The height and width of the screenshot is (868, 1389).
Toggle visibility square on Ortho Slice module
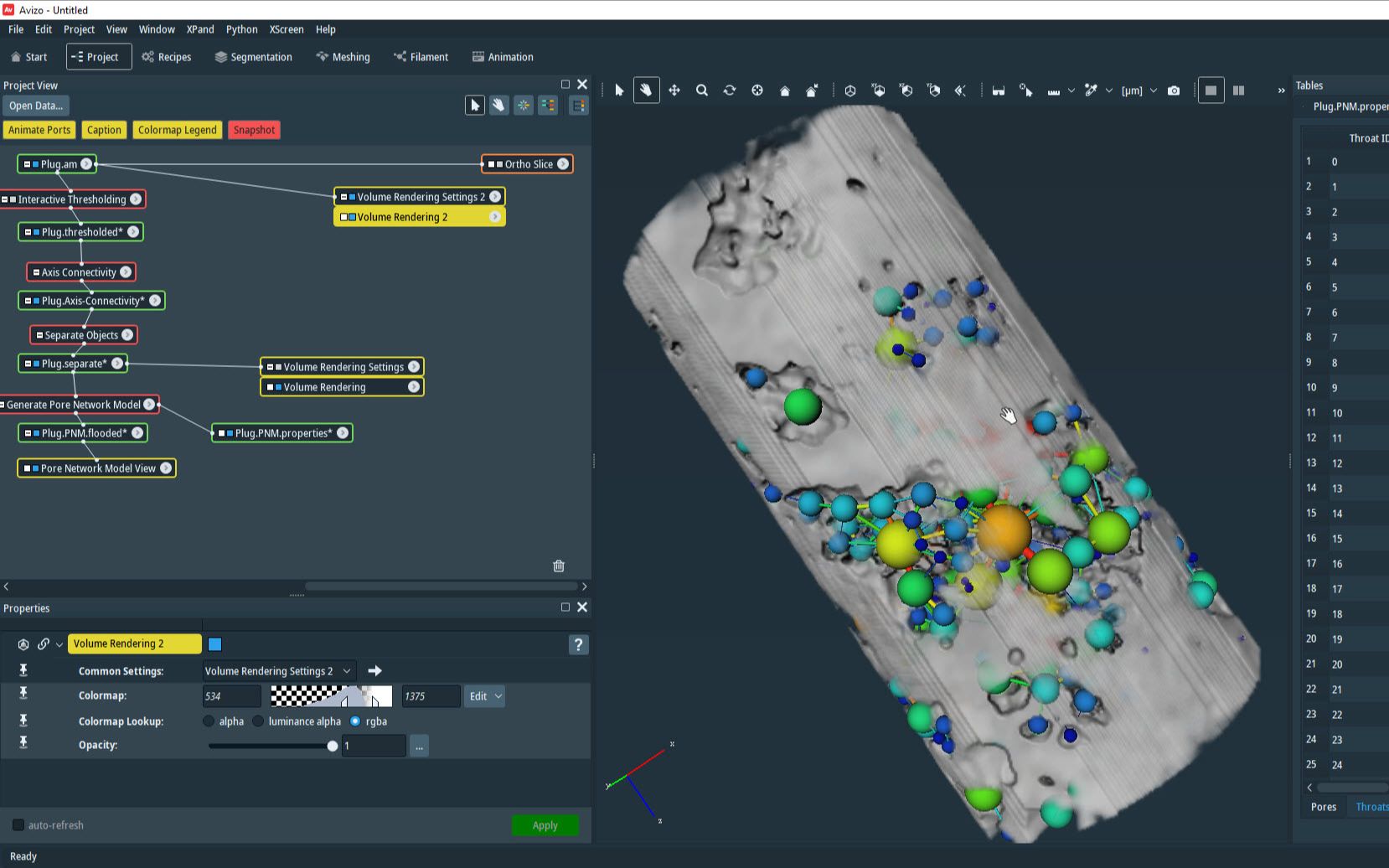(499, 164)
